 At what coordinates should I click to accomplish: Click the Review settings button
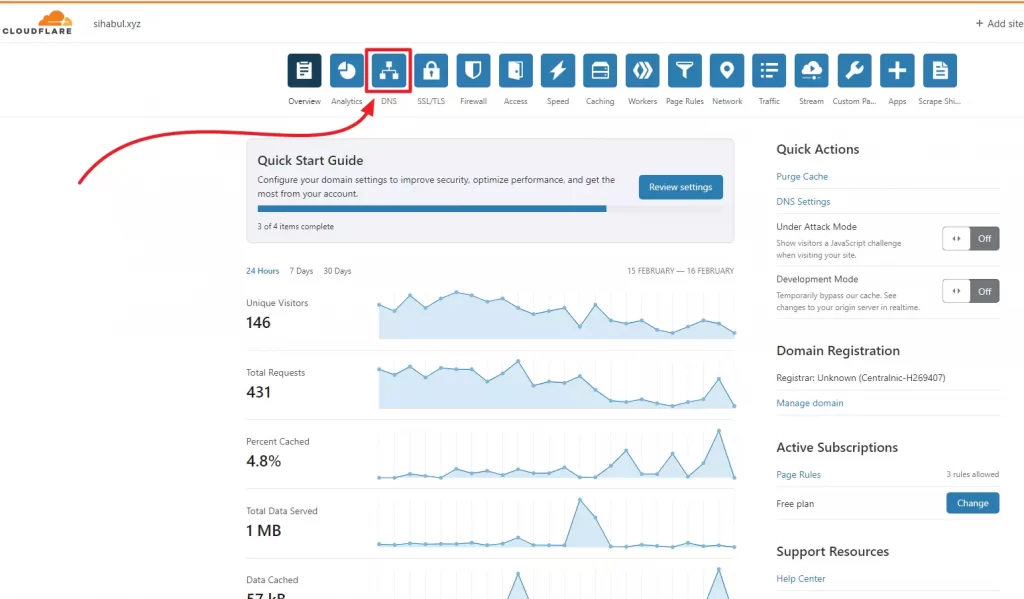point(680,187)
